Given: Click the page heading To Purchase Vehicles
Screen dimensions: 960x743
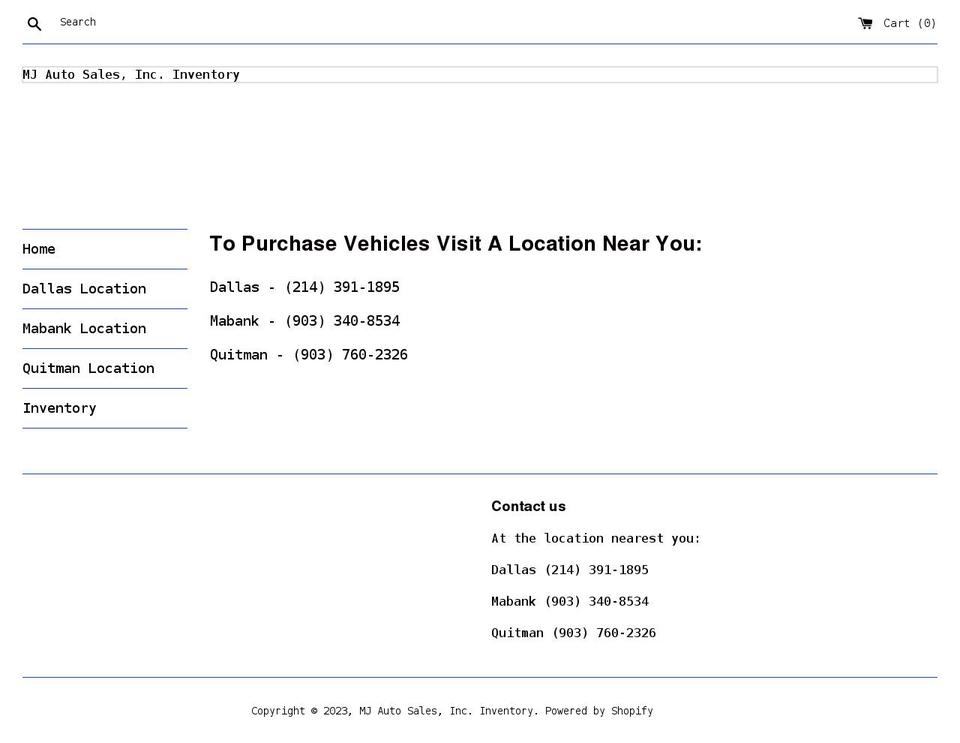Looking at the screenshot, I should (x=456, y=244).
